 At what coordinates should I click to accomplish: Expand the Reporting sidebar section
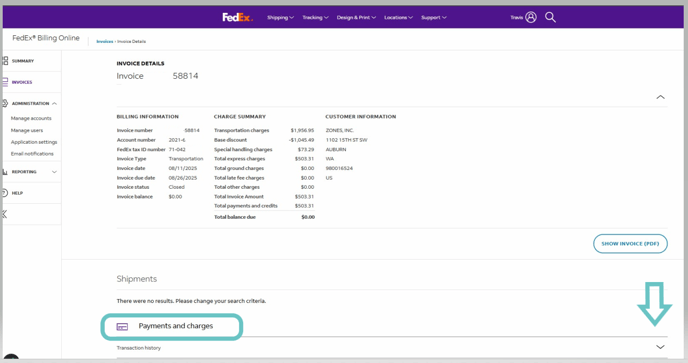pyautogui.click(x=54, y=172)
